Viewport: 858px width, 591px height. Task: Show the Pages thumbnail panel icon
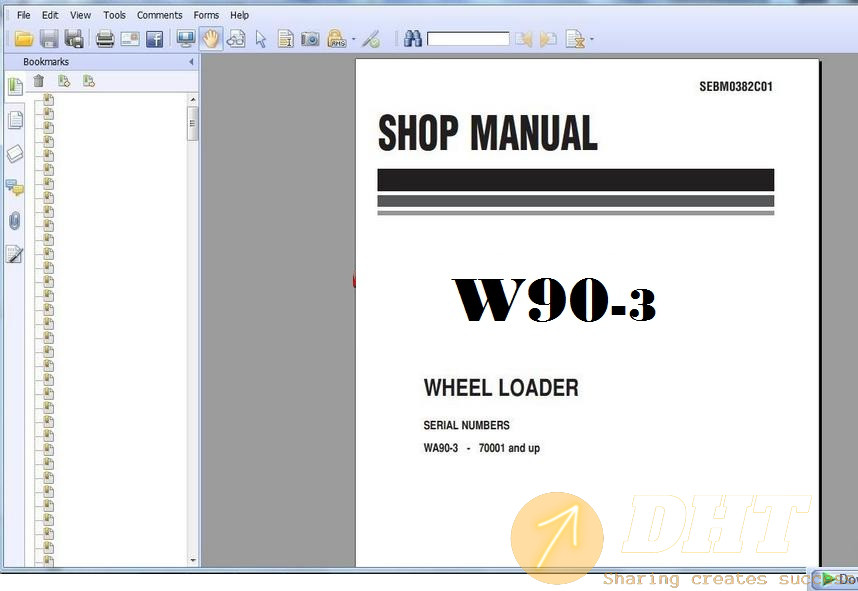point(15,120)
